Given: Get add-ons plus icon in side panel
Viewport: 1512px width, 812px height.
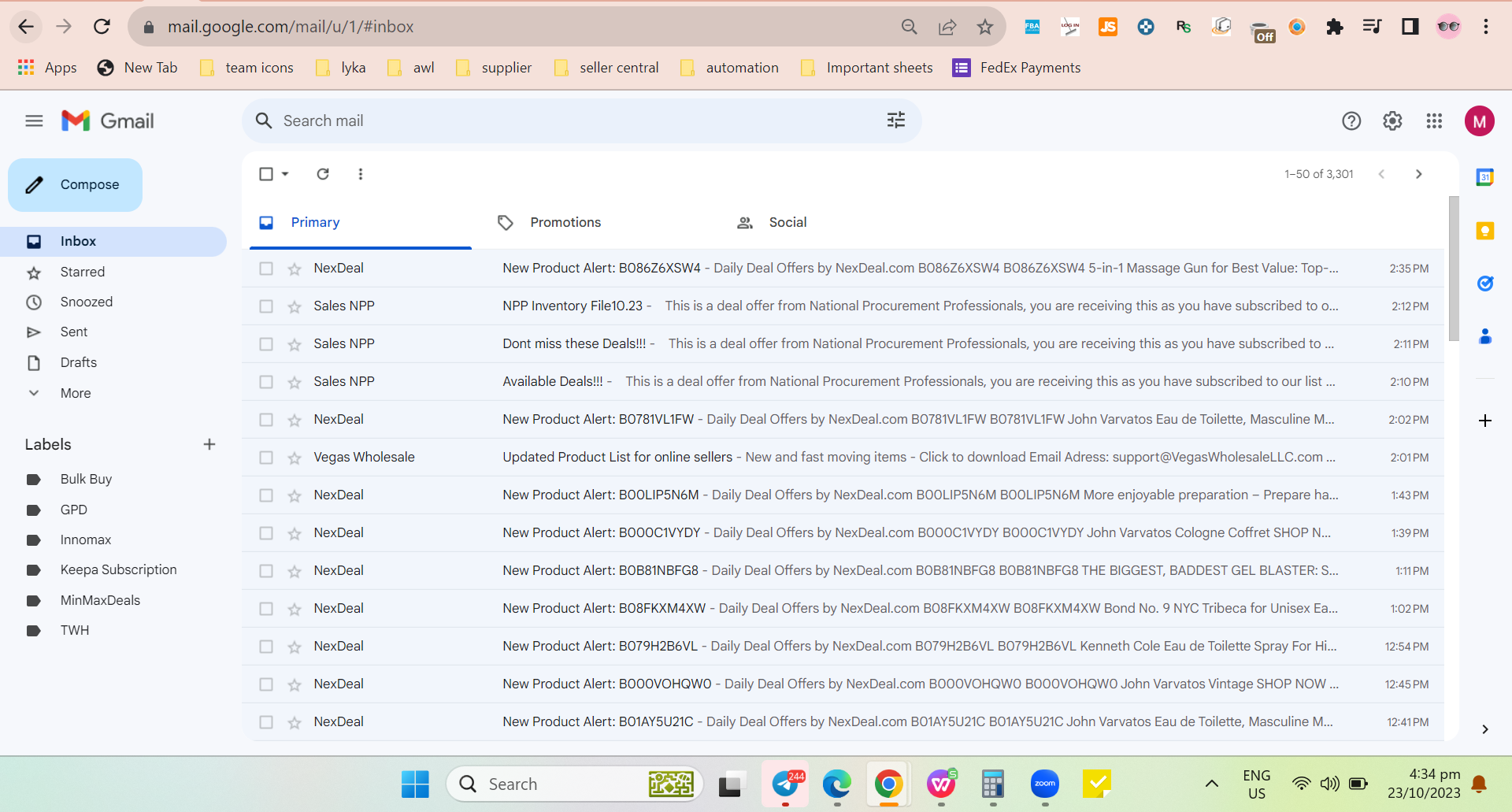Looking at the screenshot, I should coord(1485,421).
